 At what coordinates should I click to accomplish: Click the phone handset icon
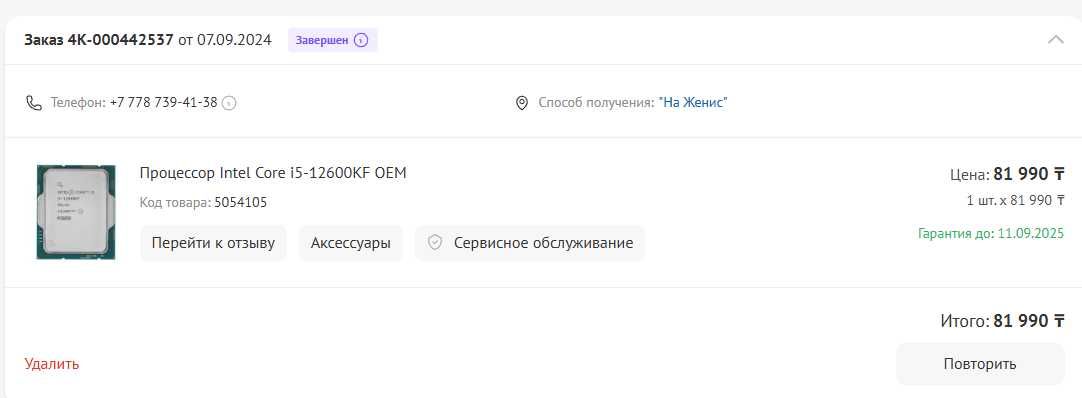[x=34, y=103]
